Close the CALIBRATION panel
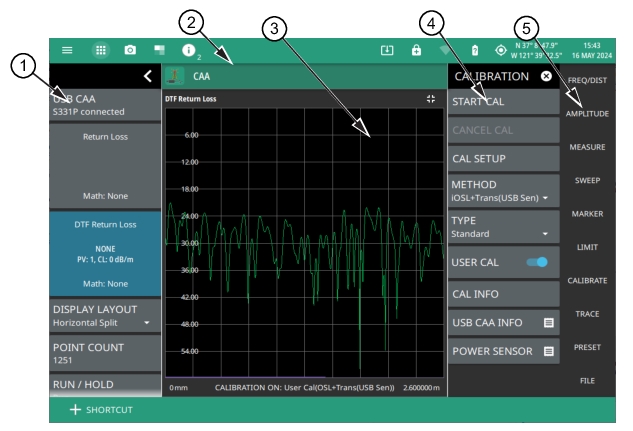 [546, 76]
